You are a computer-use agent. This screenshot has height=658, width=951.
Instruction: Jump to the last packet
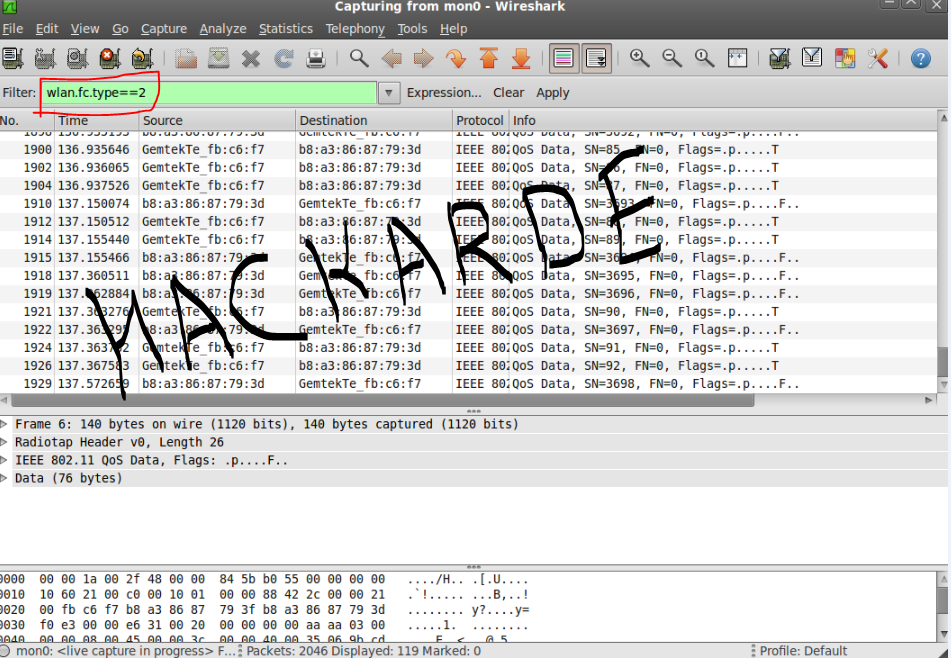pos(521,58)
